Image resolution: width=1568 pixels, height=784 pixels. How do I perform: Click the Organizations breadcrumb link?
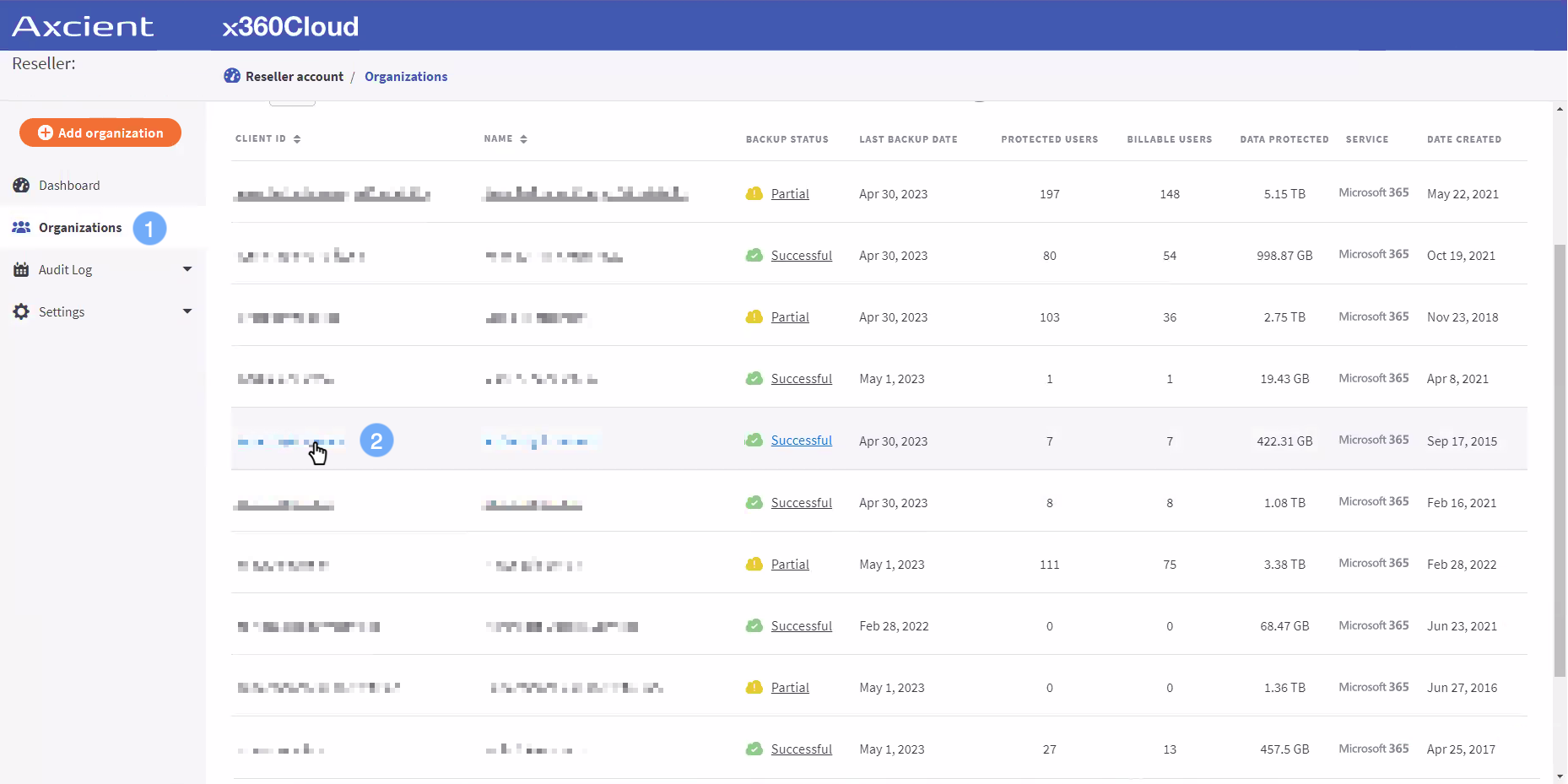[406, 77]
